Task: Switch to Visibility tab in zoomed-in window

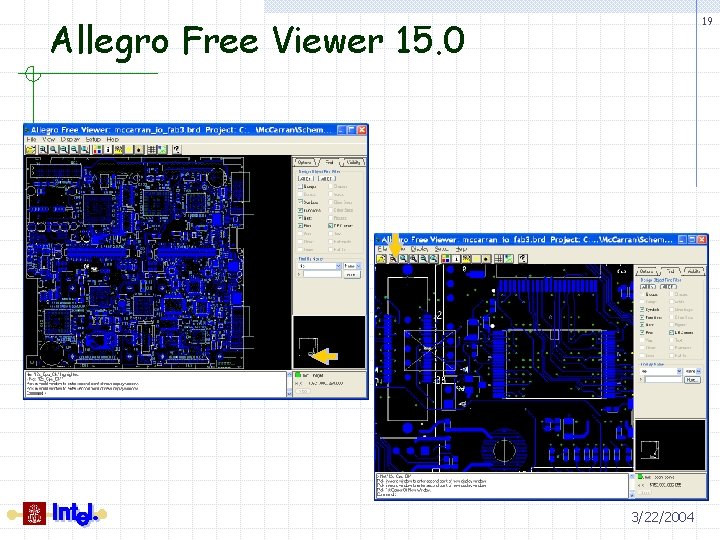Action: pos(695,271)
